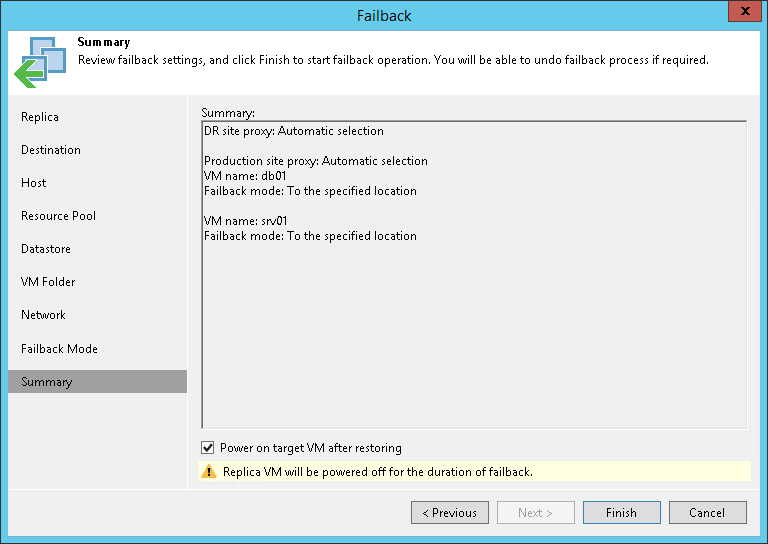768x544 pixels.
Task: Click the Failback title bar
Action: tap(384, 15)
